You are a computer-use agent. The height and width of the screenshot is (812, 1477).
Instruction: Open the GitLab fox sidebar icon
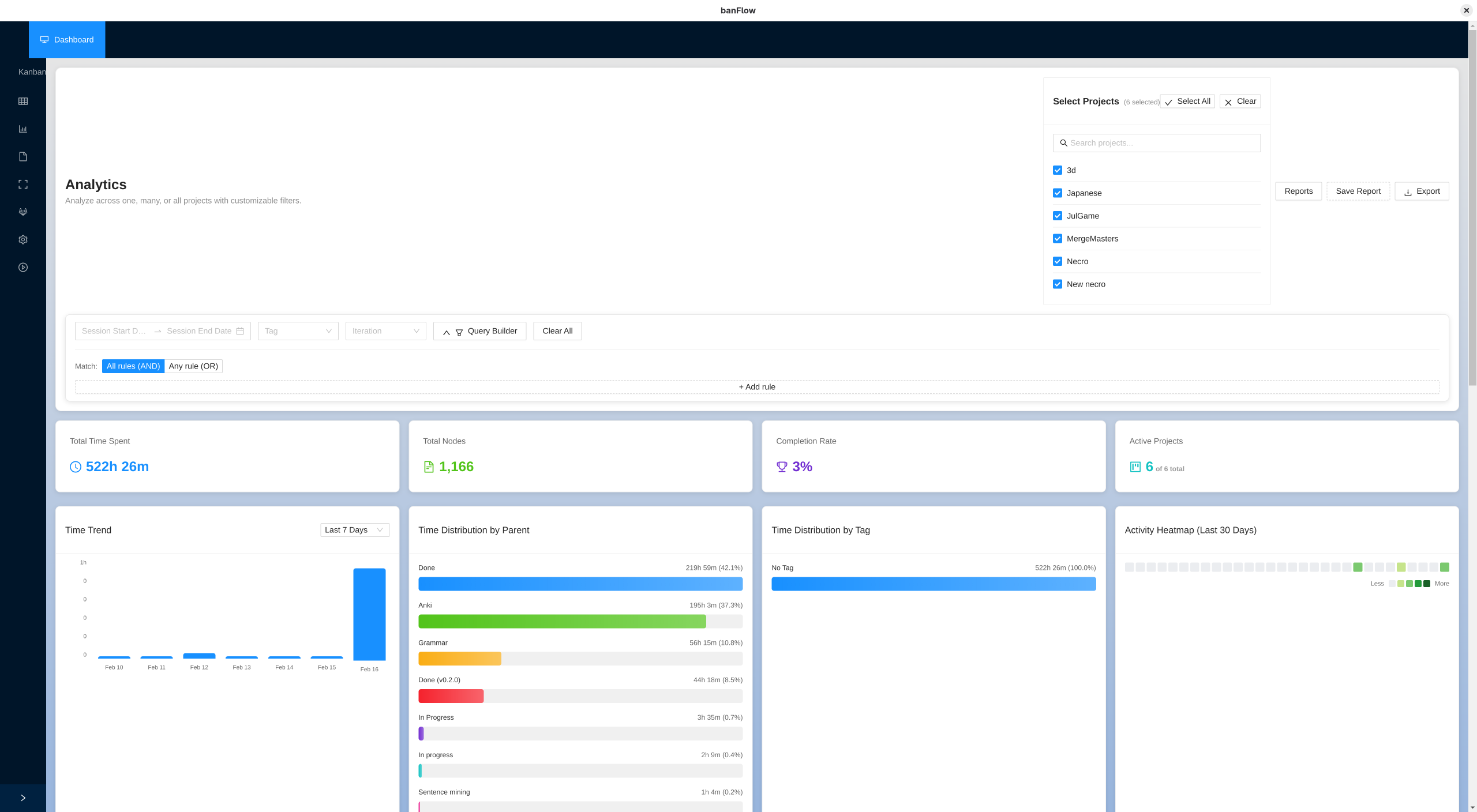pyautogui.click(x=23, y=212)
